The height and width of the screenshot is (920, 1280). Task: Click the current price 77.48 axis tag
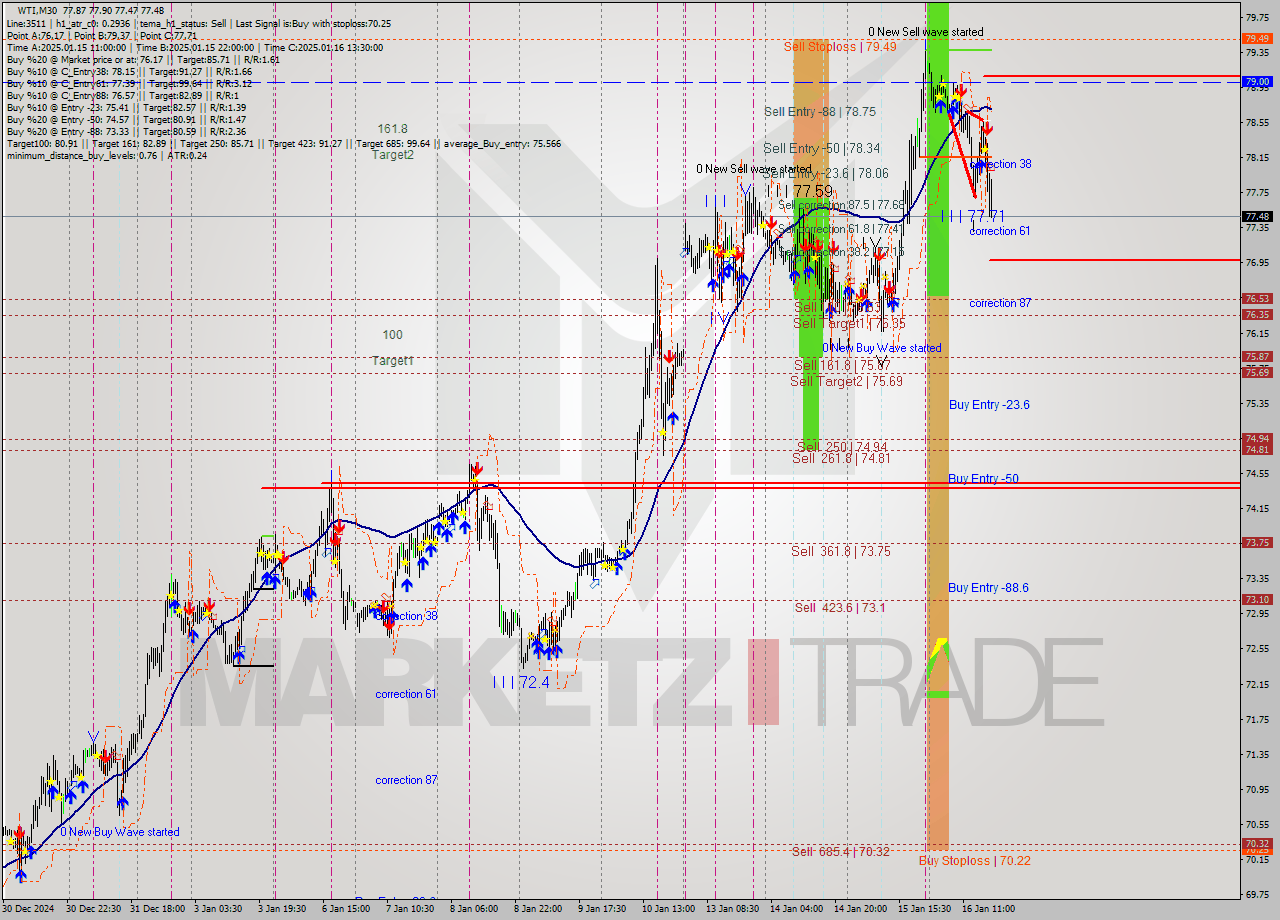pos(1256,216)
